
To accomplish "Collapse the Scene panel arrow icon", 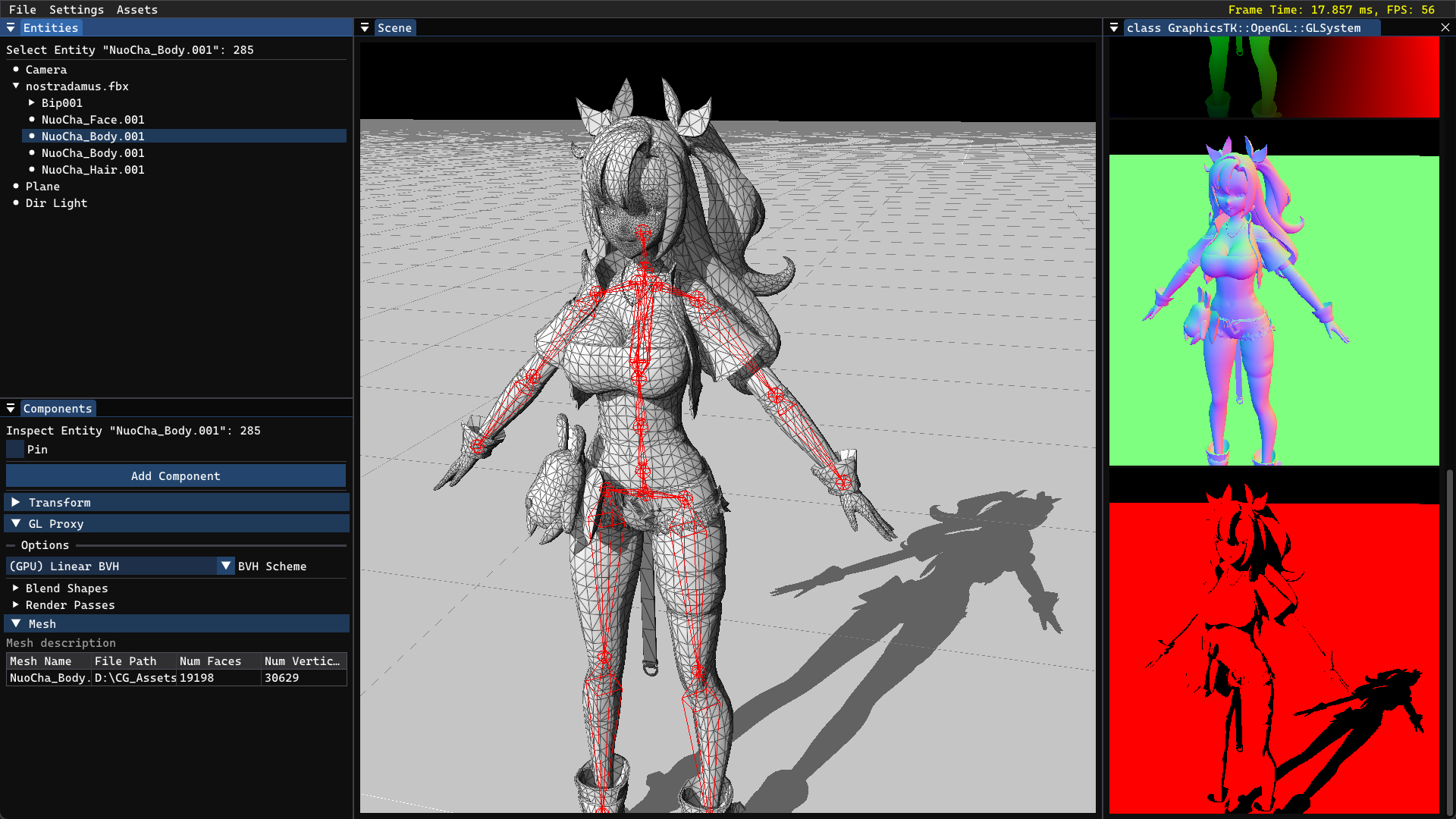I will pos(365,27).
